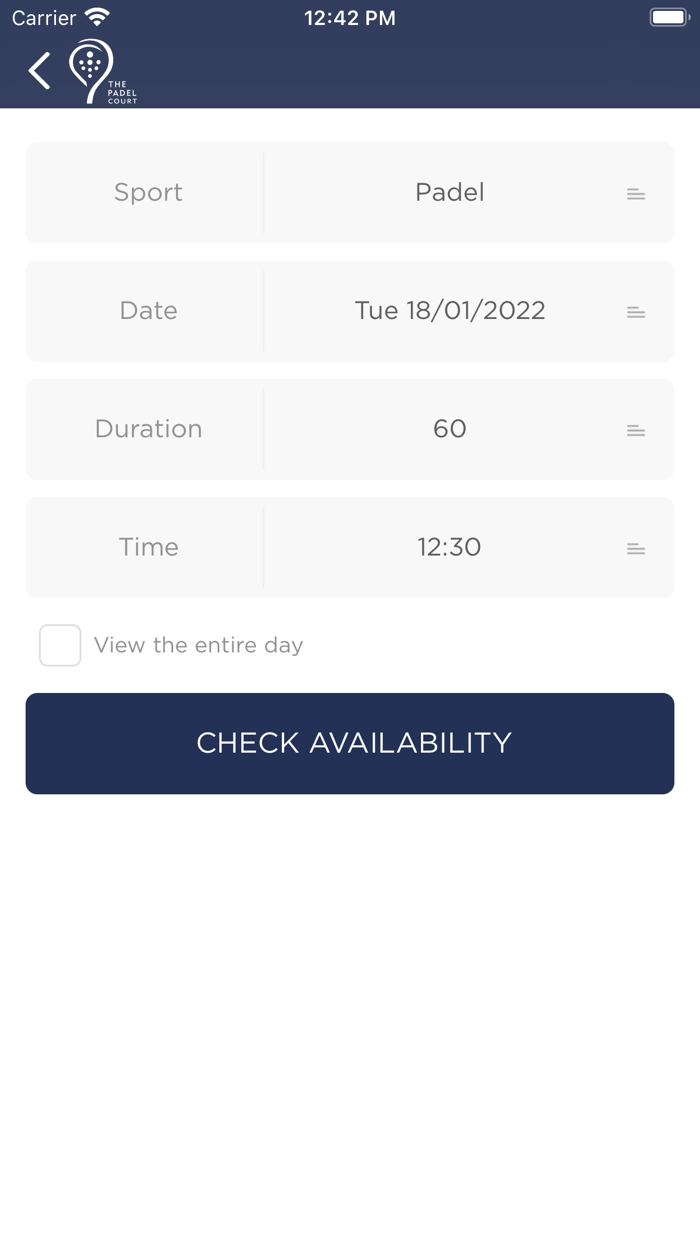Image resolution: width=700 pixels, height=1244 pixels.
Task: Tap the Date row menu icon
Action: pyautogui.click(x=636, y=312)
